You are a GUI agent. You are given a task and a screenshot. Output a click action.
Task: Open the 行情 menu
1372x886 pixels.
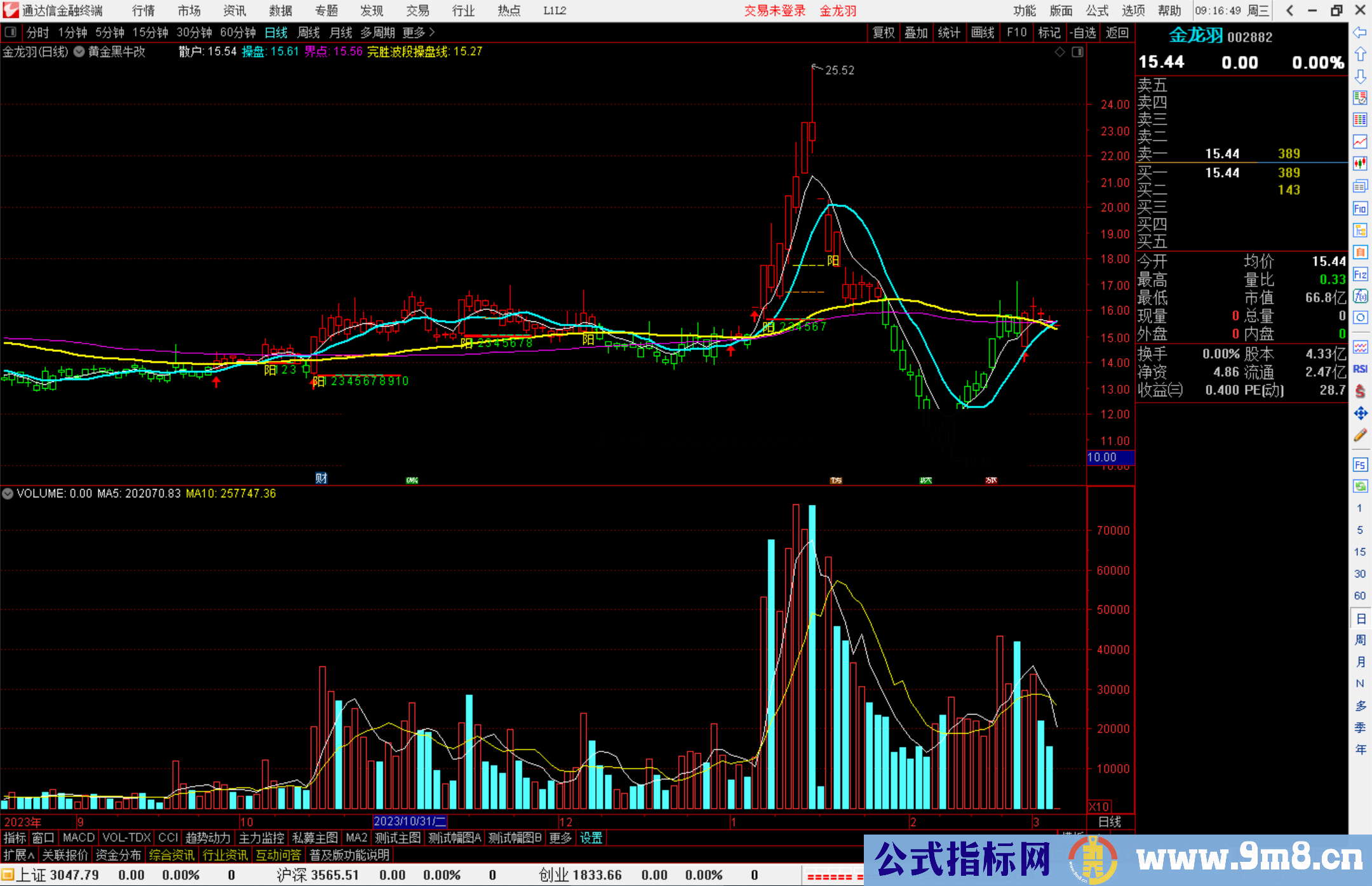(x=144, y=11)
